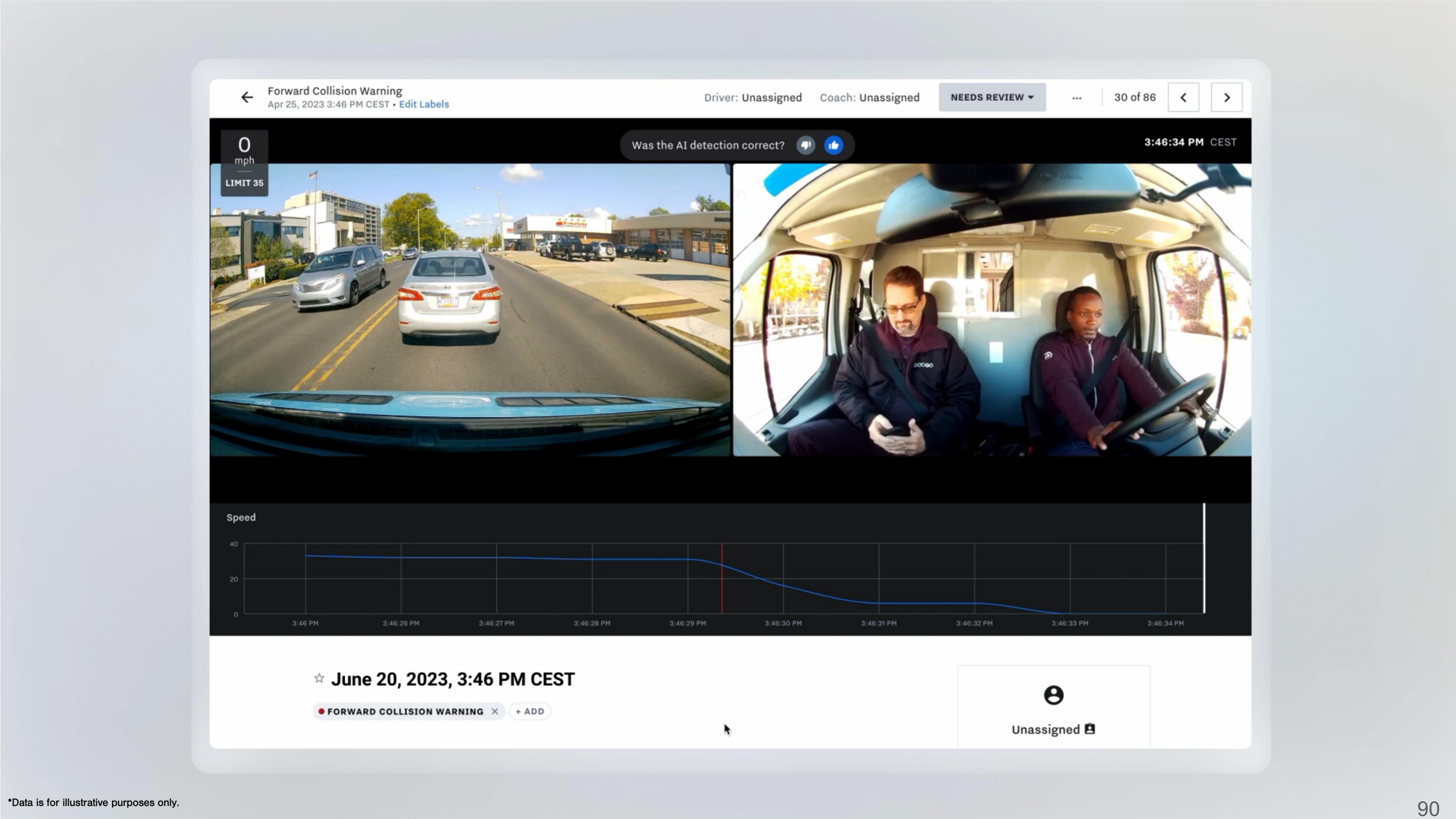The image size is (1456, 819).
Task: Open the NEEDS REVIEW status dropdown
Action: point(992,97)
